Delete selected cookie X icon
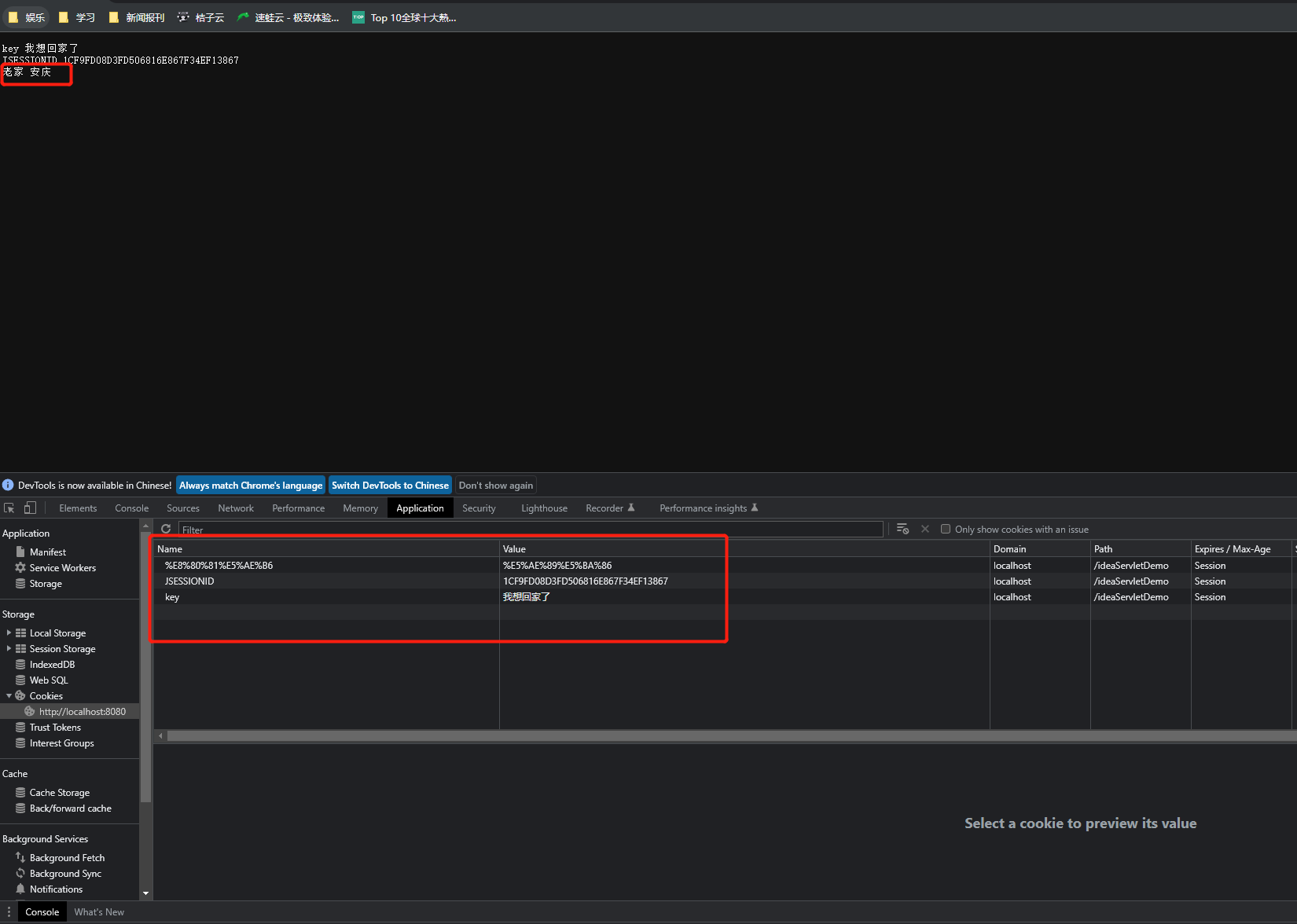Image resolution: width=1297 pixels, height=924 pixels. [x=925, y=529]
